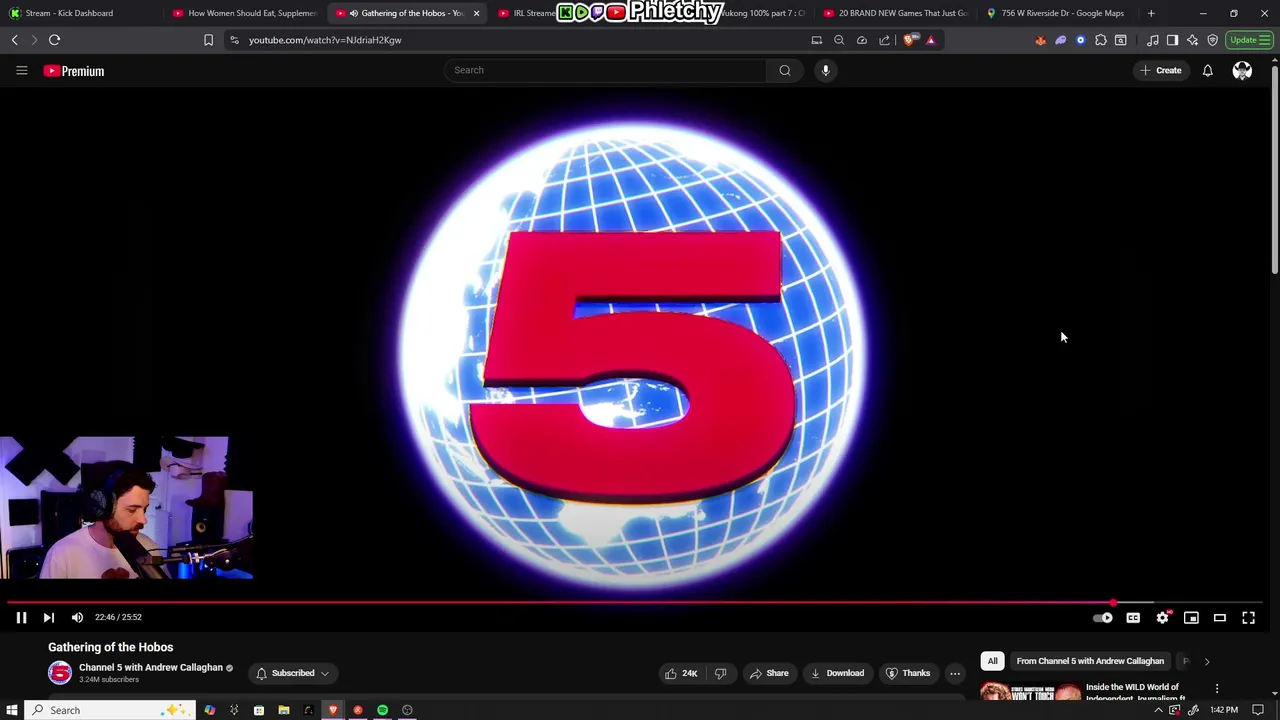
Task: Toggle the autoplay switch in the player
Action: (x=1103, y=618)
